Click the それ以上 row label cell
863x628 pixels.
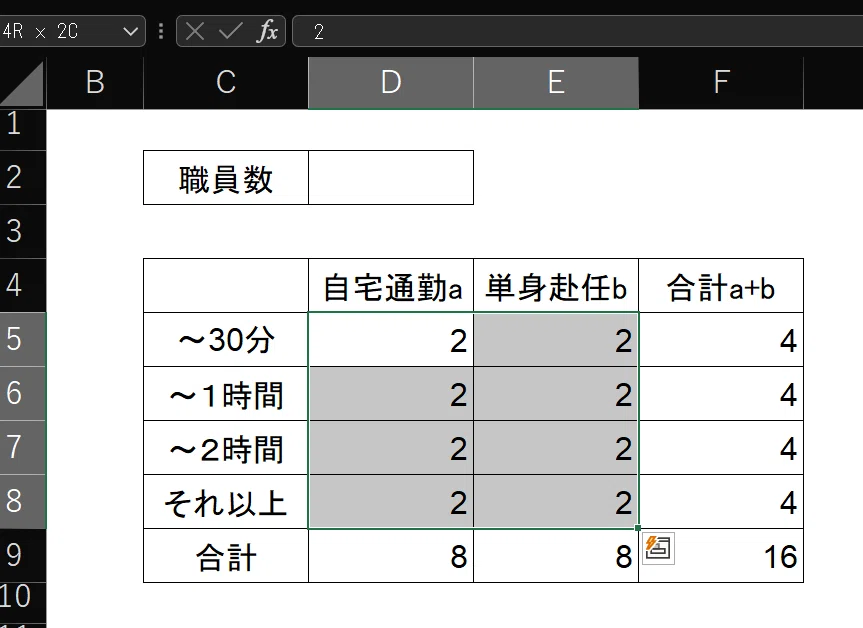(226, 501)
